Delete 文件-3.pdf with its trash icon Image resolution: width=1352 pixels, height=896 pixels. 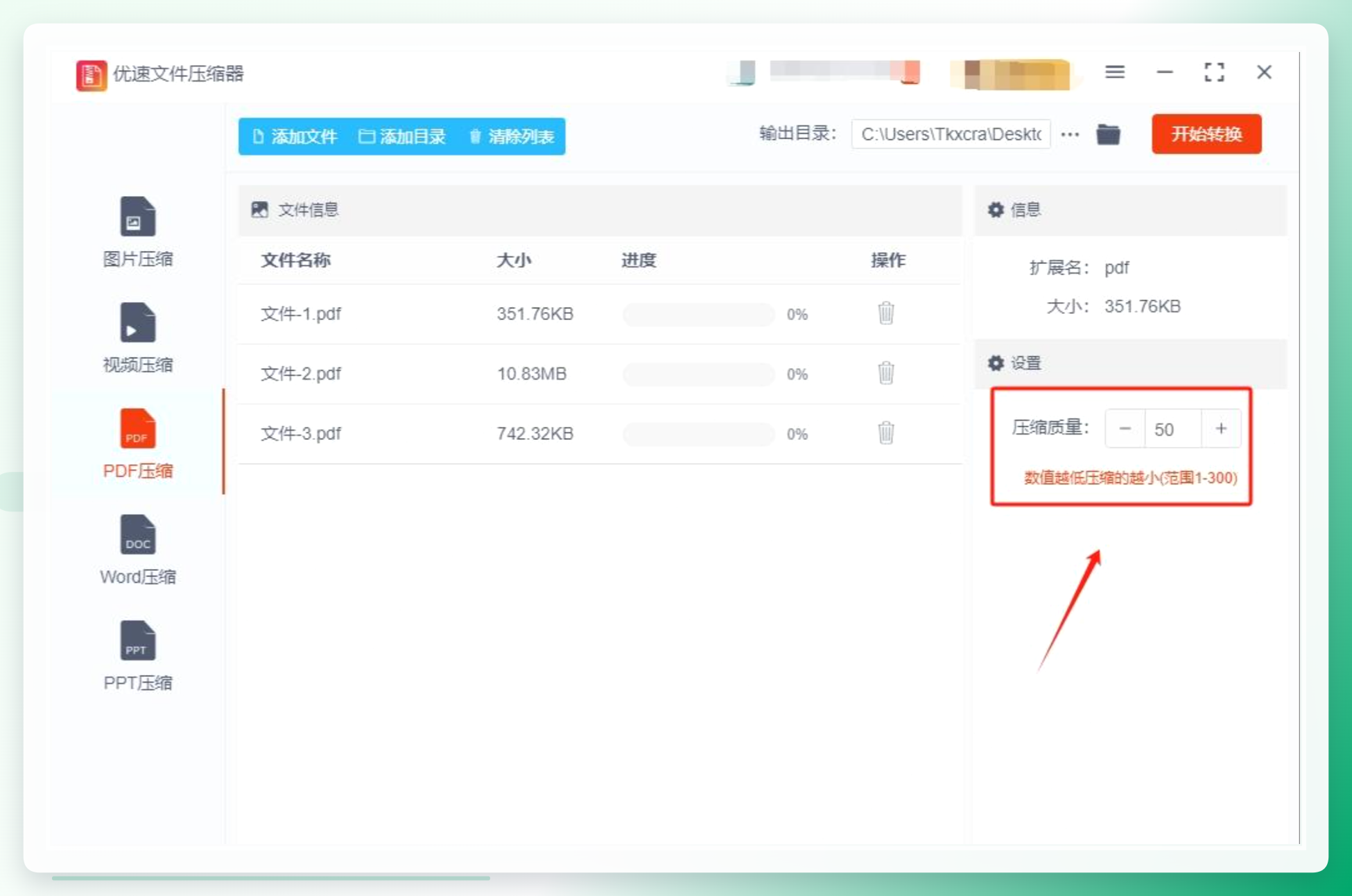click(x=885, y=433)
